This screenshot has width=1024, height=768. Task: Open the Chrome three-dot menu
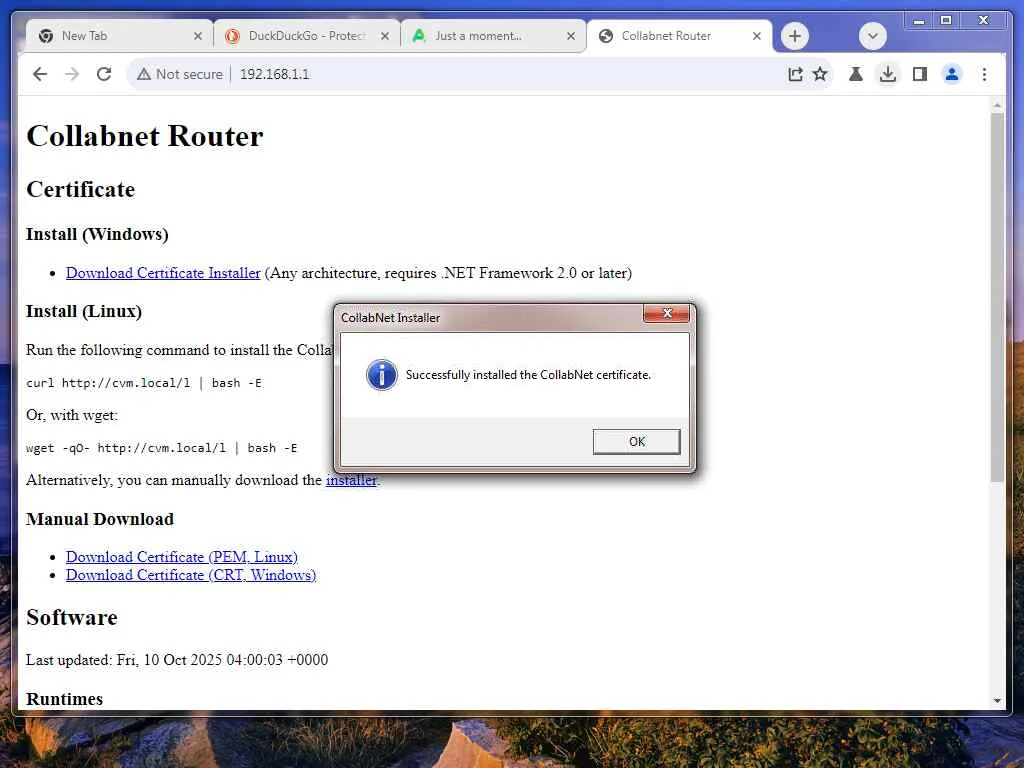(x=984, y=74)
